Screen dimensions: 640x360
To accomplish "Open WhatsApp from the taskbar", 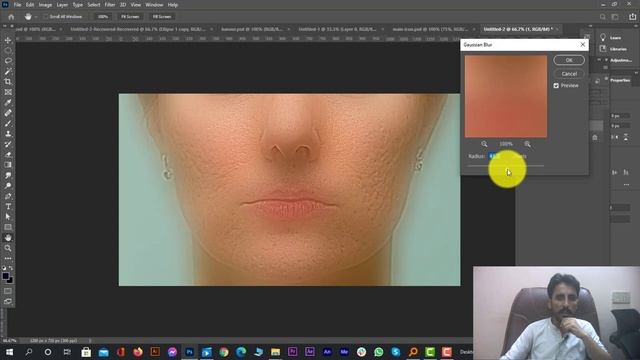I will [378, 352].
